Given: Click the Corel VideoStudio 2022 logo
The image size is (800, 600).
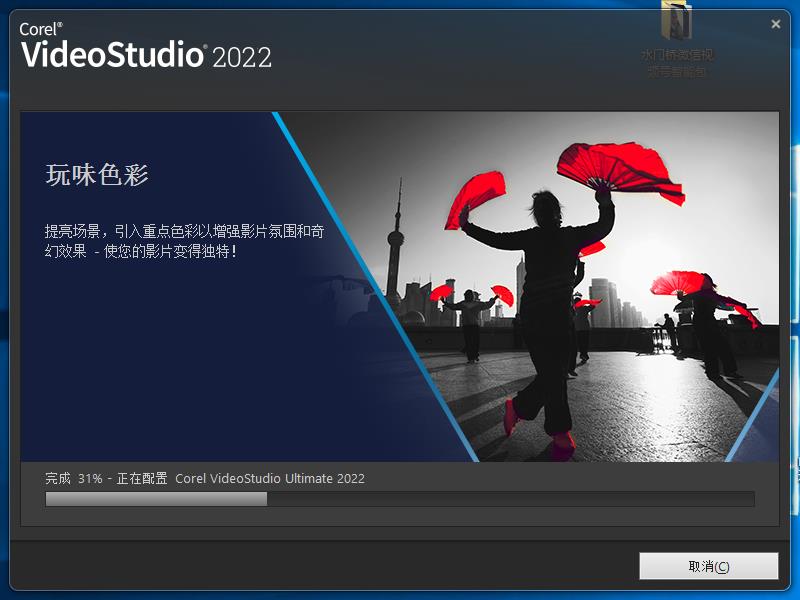Looking at the screenshot, I should click(146, 46).
